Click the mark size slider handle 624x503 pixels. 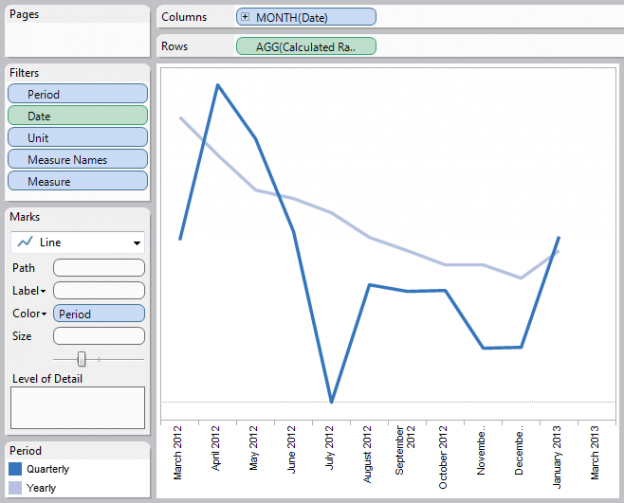pyautogui.click(x=82, y=359)
